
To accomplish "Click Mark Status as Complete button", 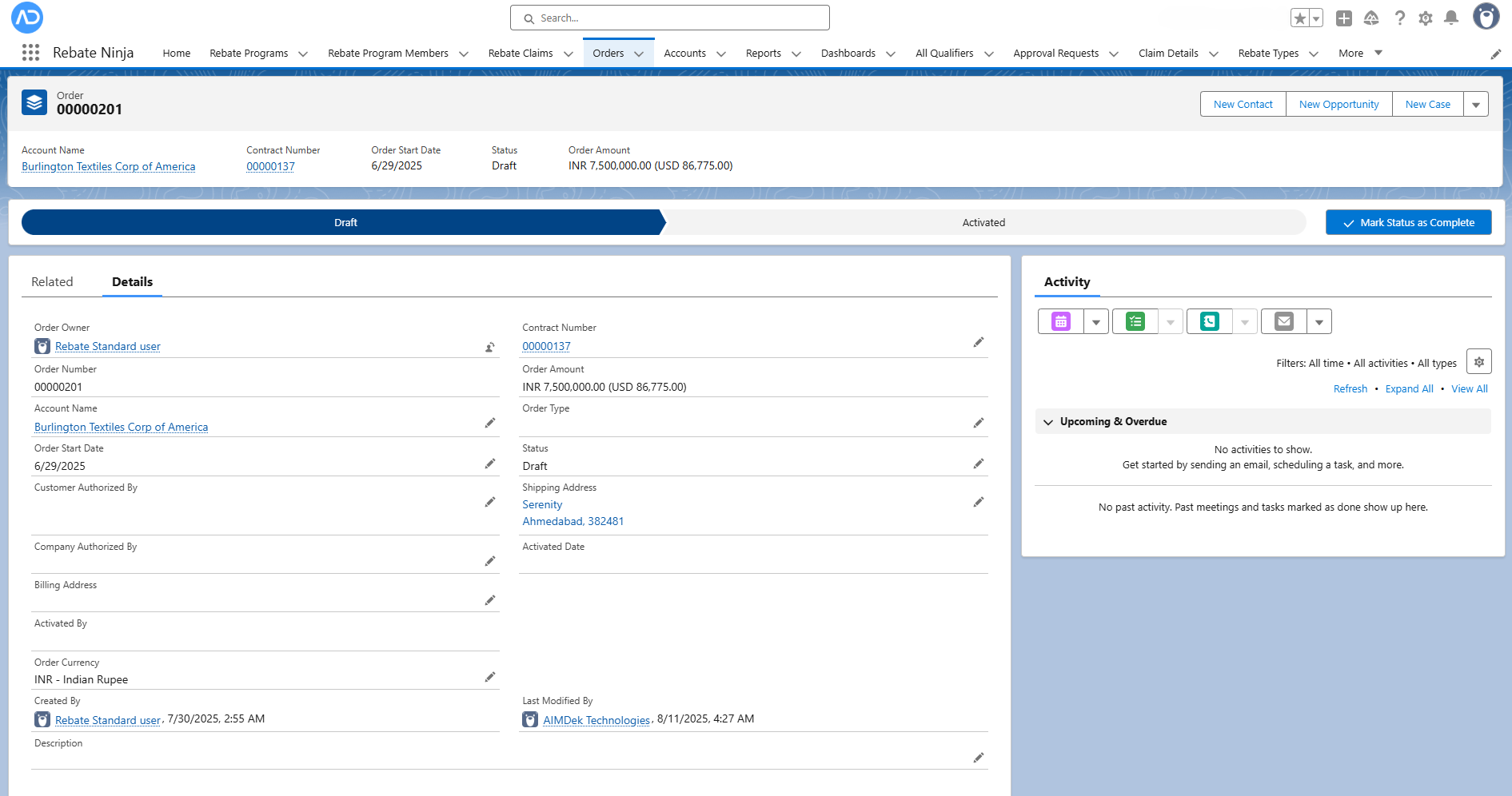I will (x=1408, y=223).
